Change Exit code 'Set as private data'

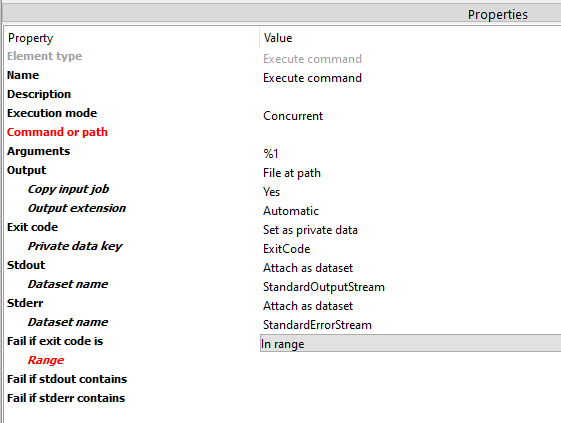310,230
